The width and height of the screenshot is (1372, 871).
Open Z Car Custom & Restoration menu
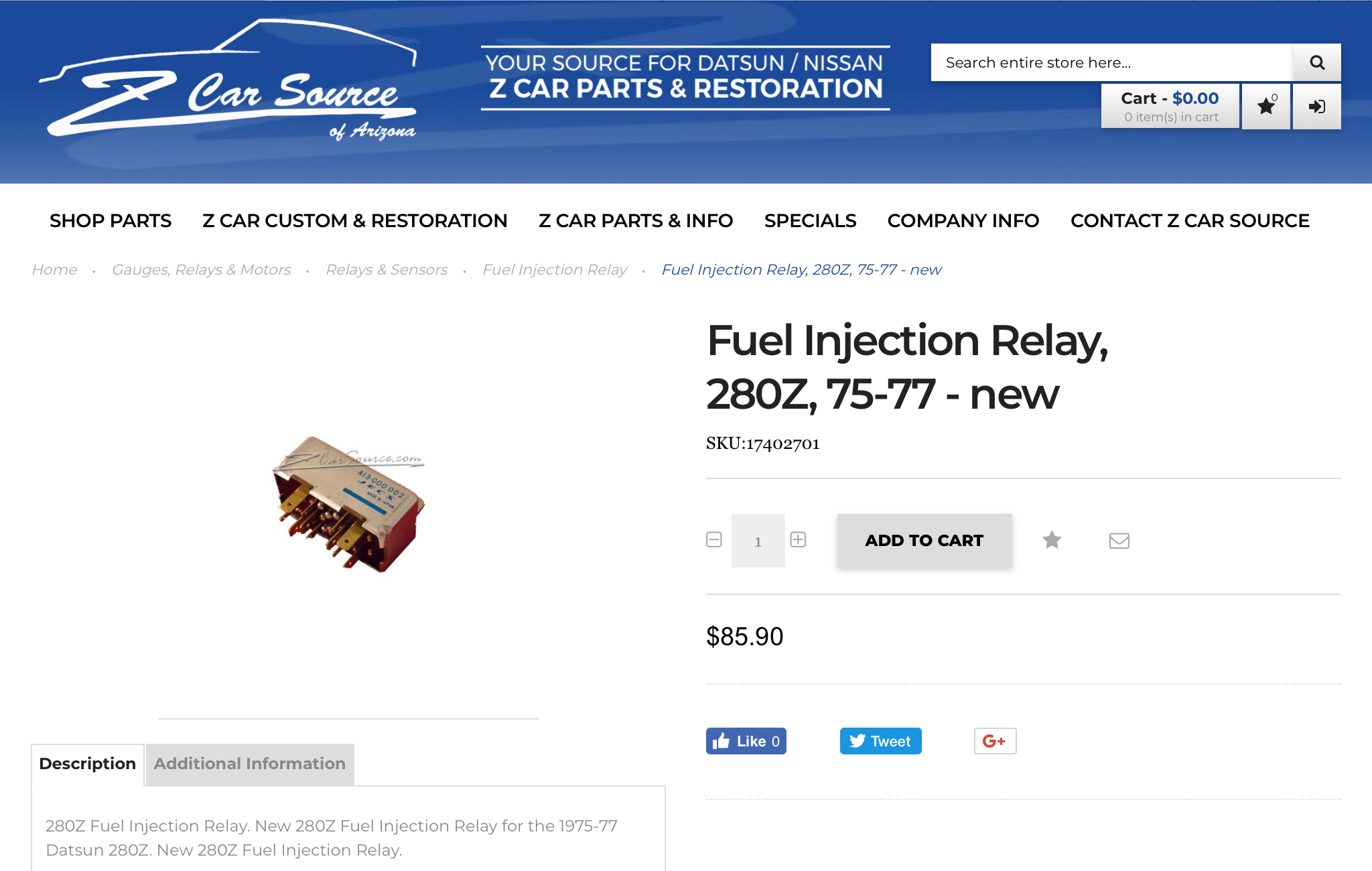click(x=354, y=220)
